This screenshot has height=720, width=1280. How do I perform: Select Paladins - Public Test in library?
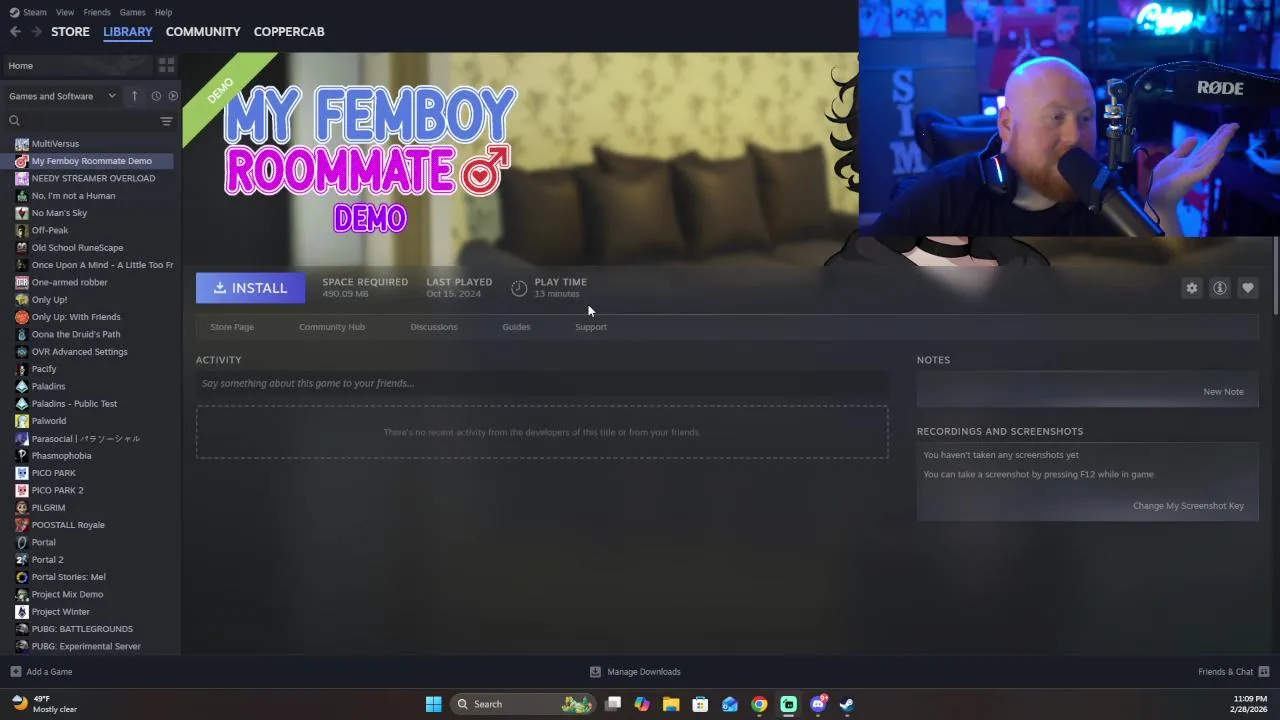coord(74,404)
